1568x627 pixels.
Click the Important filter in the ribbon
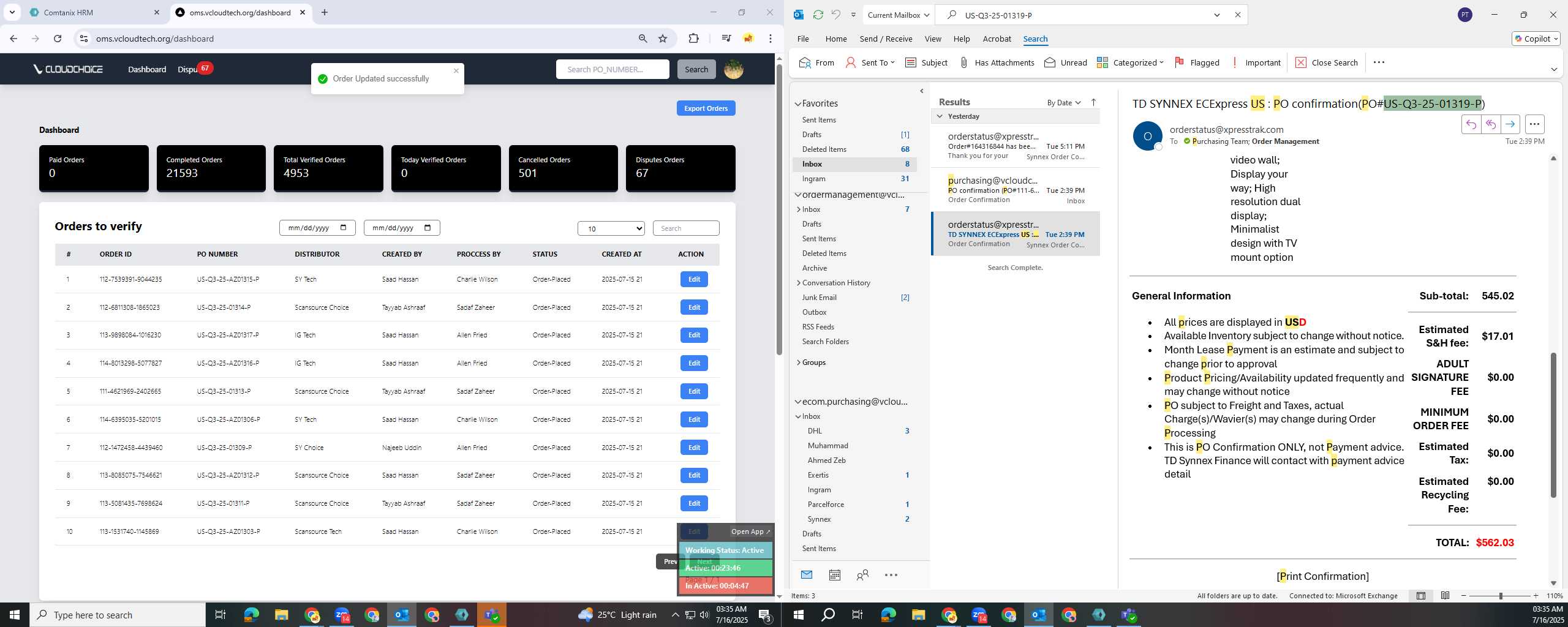tap(1256, 62)
